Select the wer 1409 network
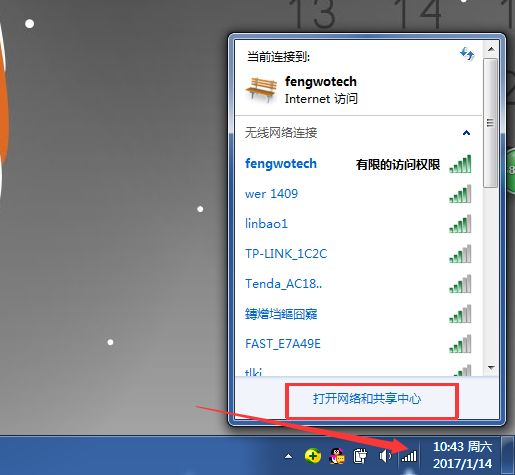 358,194
